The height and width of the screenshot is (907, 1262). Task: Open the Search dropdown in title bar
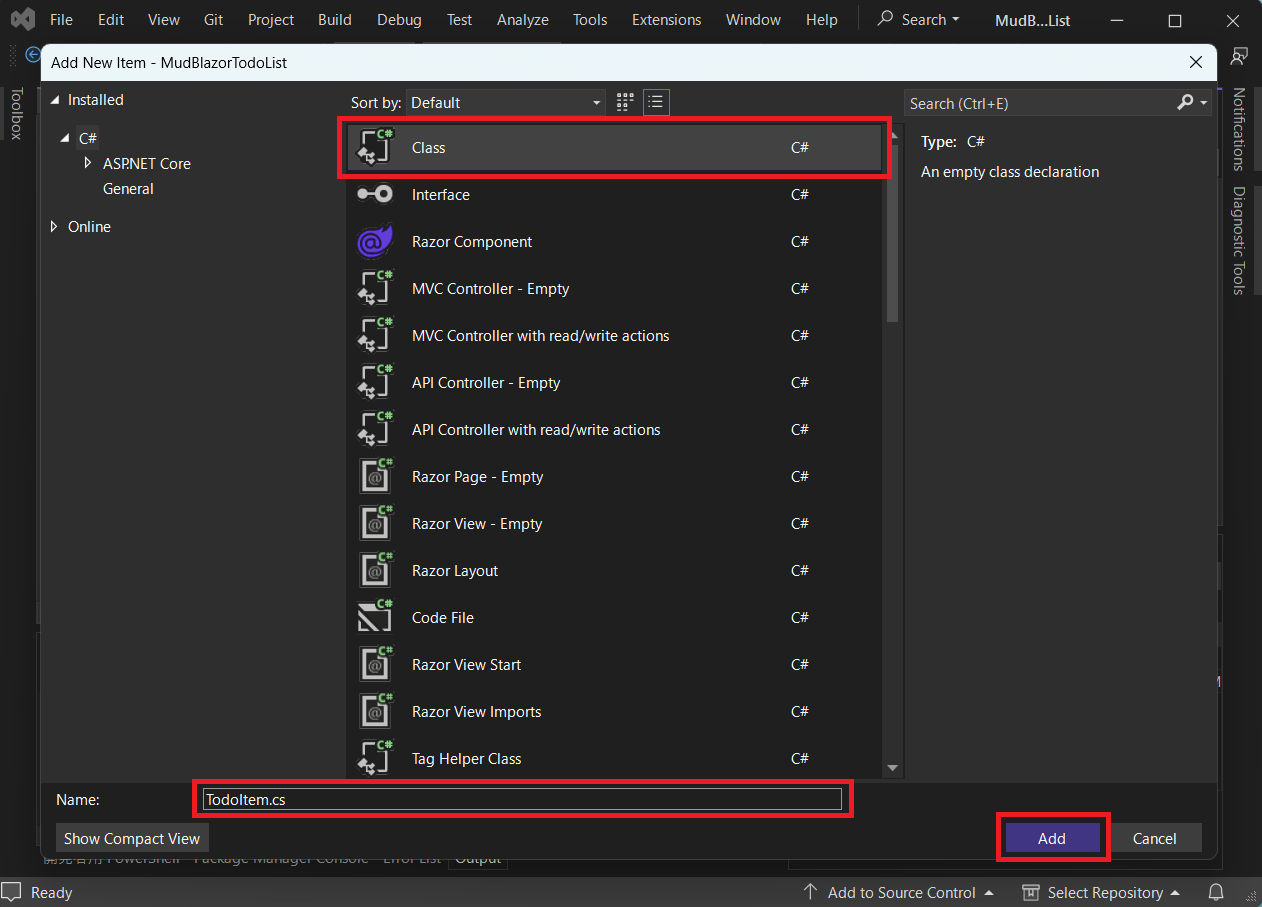[918, 19]
